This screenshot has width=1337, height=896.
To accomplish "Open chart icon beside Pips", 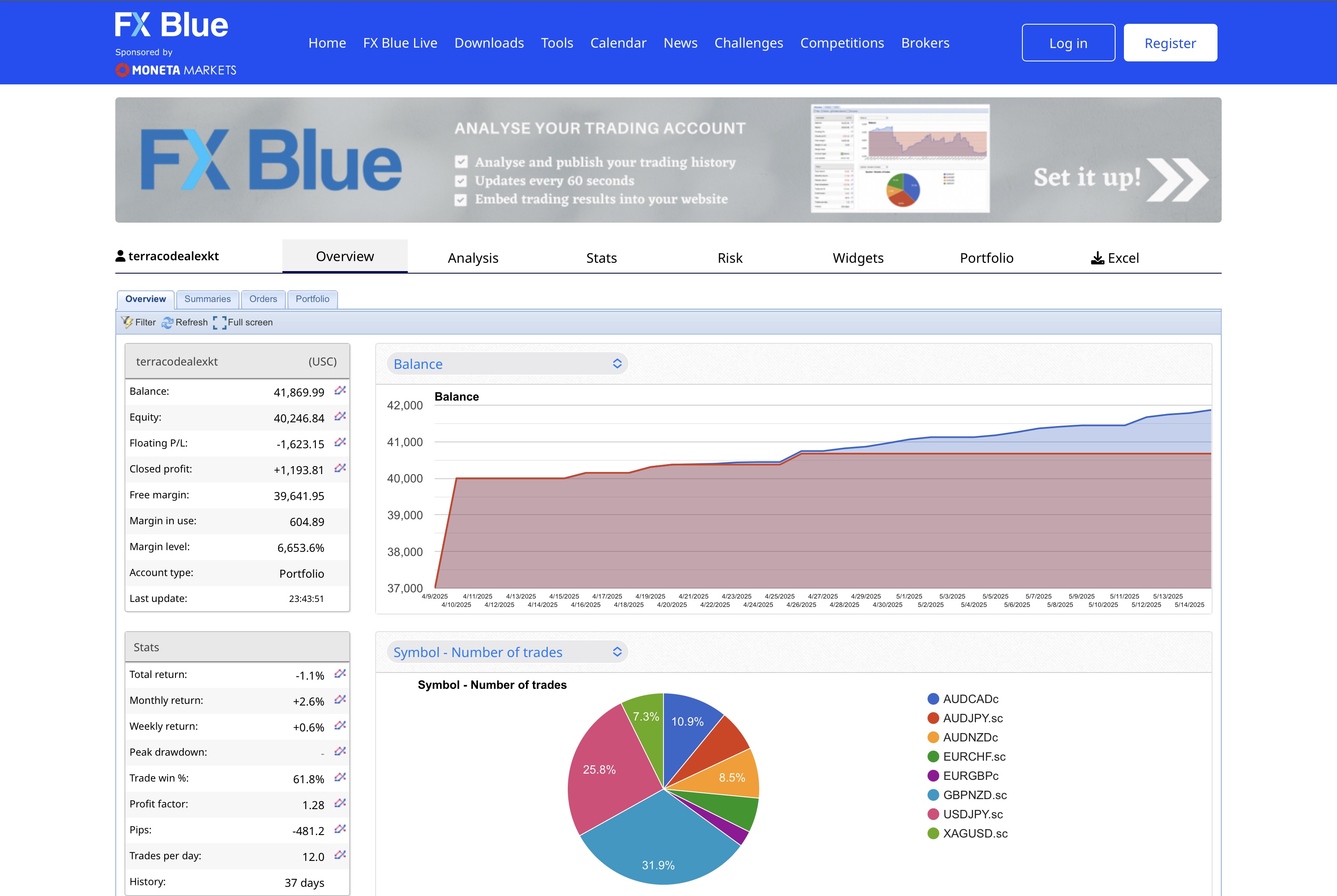I will (340, 829).
